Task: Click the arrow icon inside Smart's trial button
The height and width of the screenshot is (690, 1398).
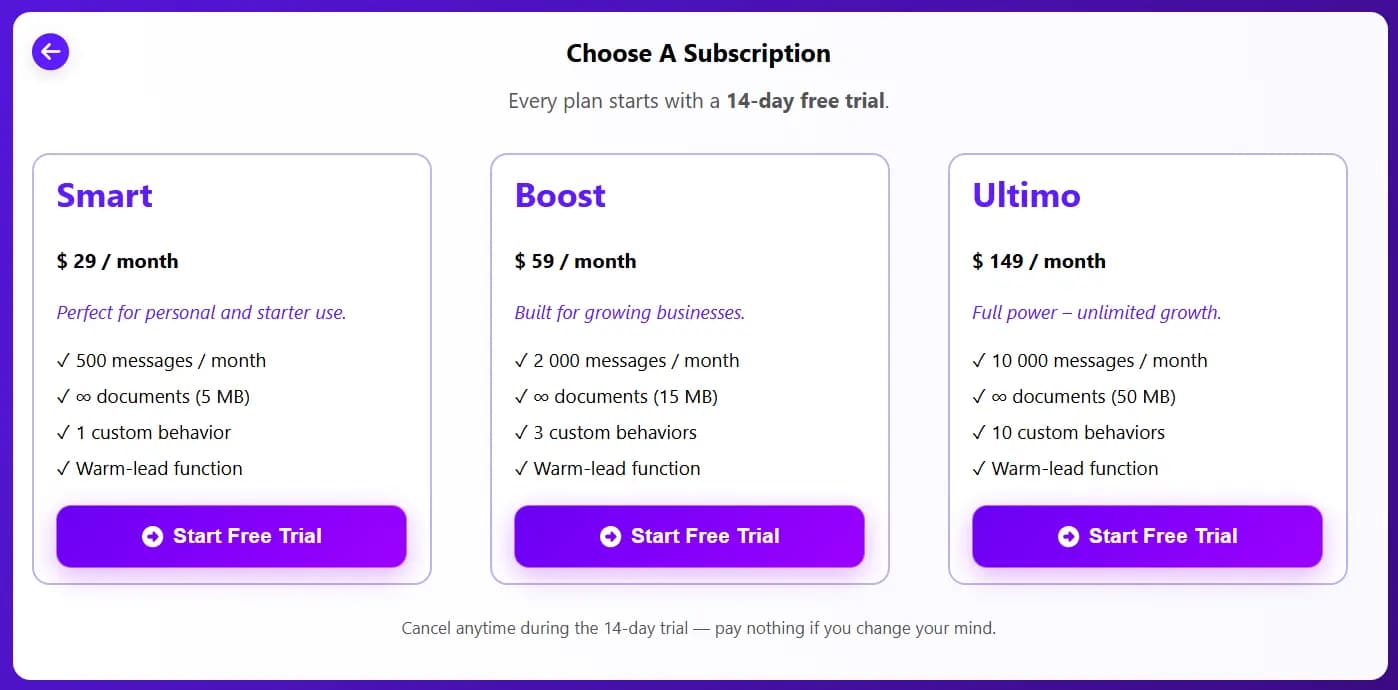Action: 152,536
